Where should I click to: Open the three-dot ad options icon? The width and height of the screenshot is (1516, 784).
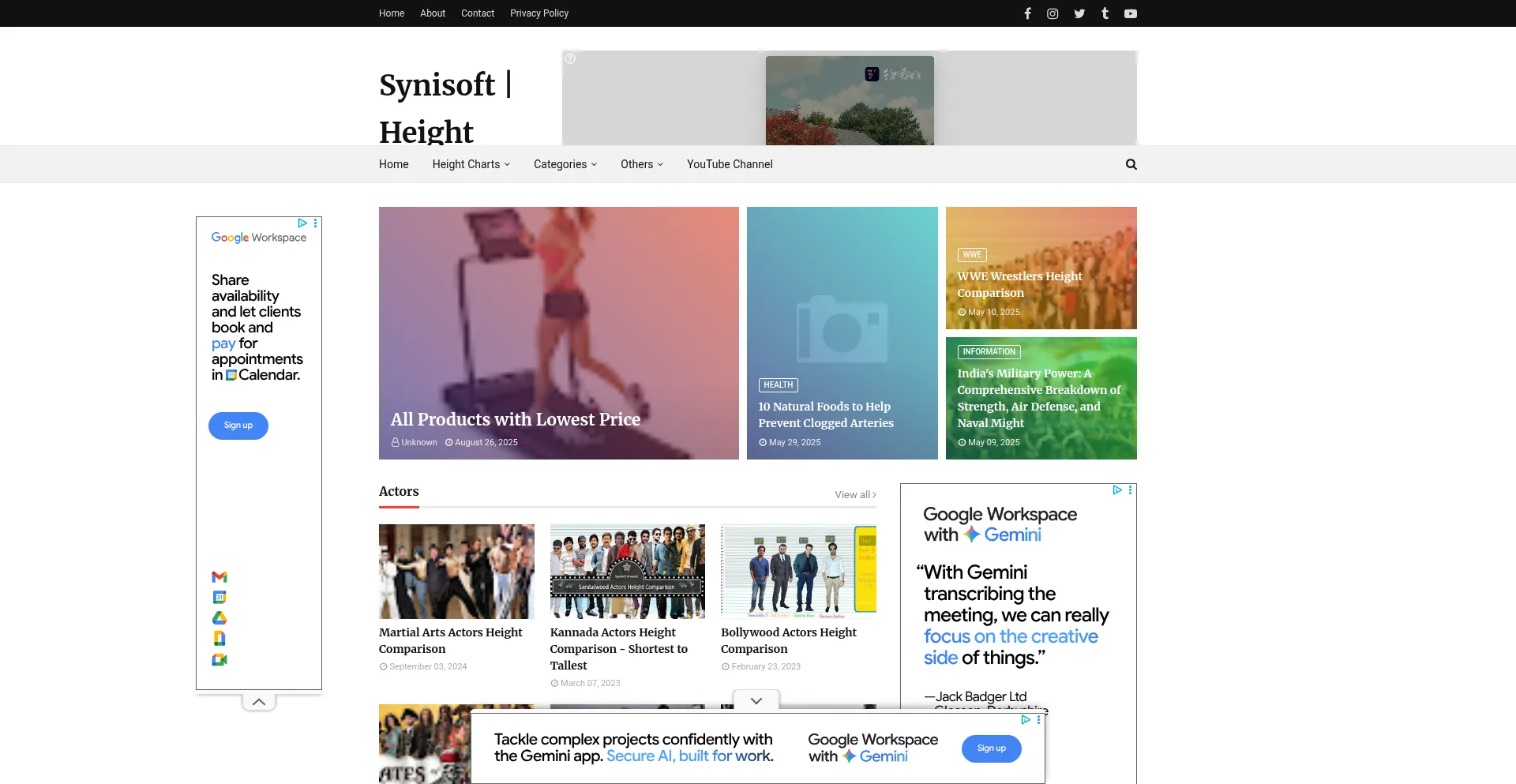tap(315, 223)
